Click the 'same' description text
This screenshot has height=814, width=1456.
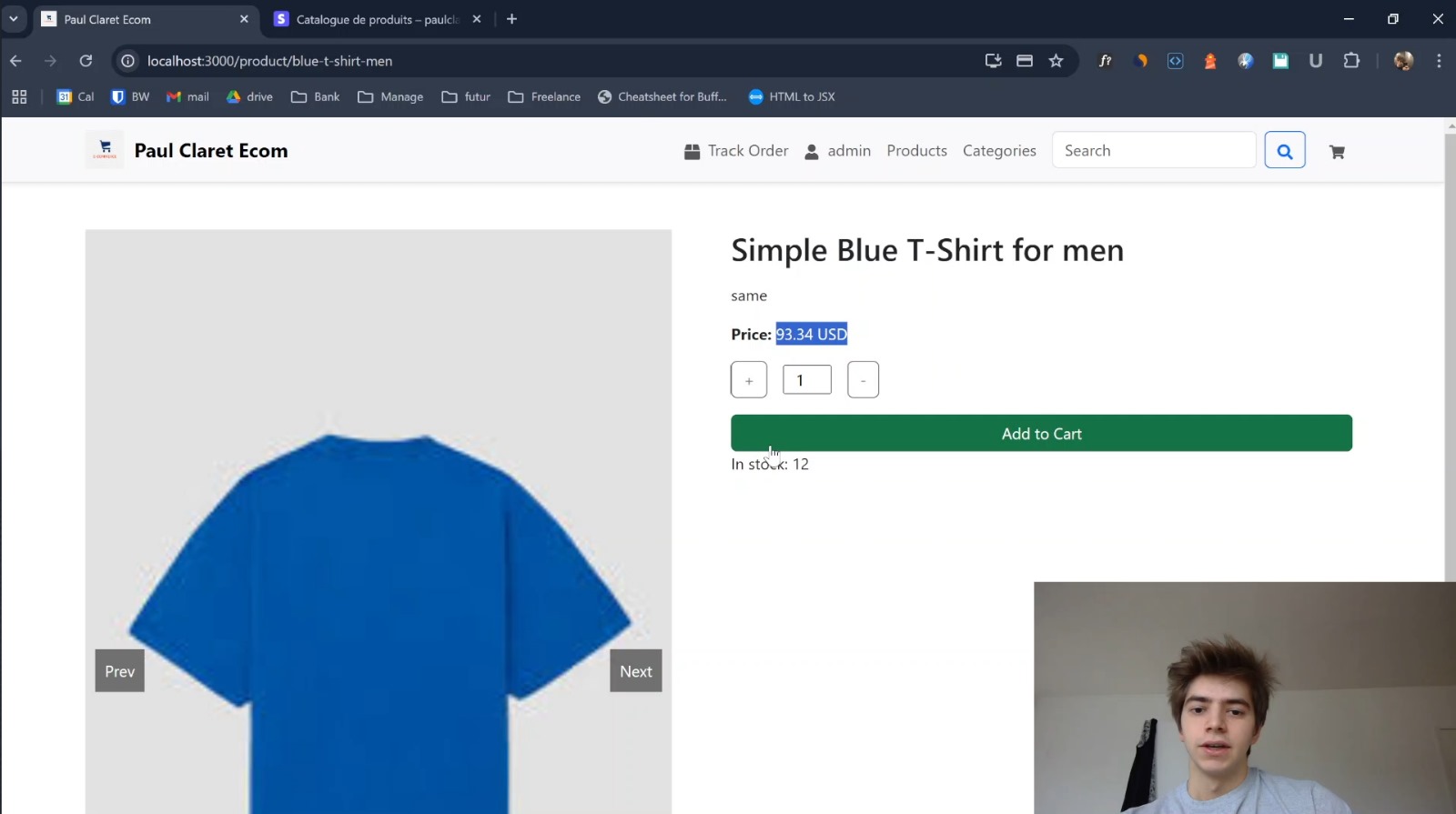[x=749, y=296]
